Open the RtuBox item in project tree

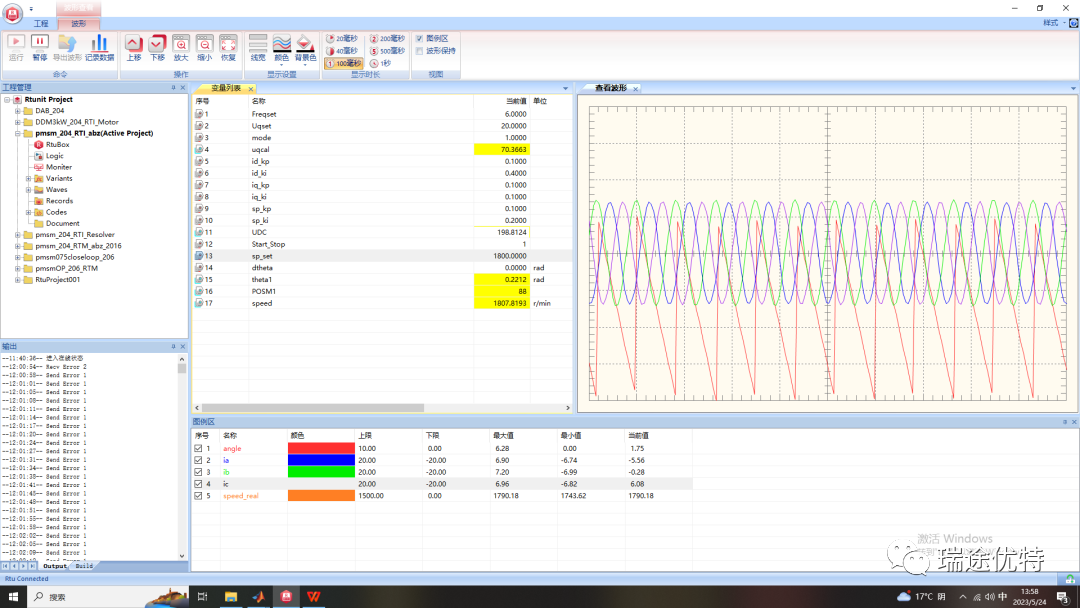pyautogui.click(x=57, y=144)
